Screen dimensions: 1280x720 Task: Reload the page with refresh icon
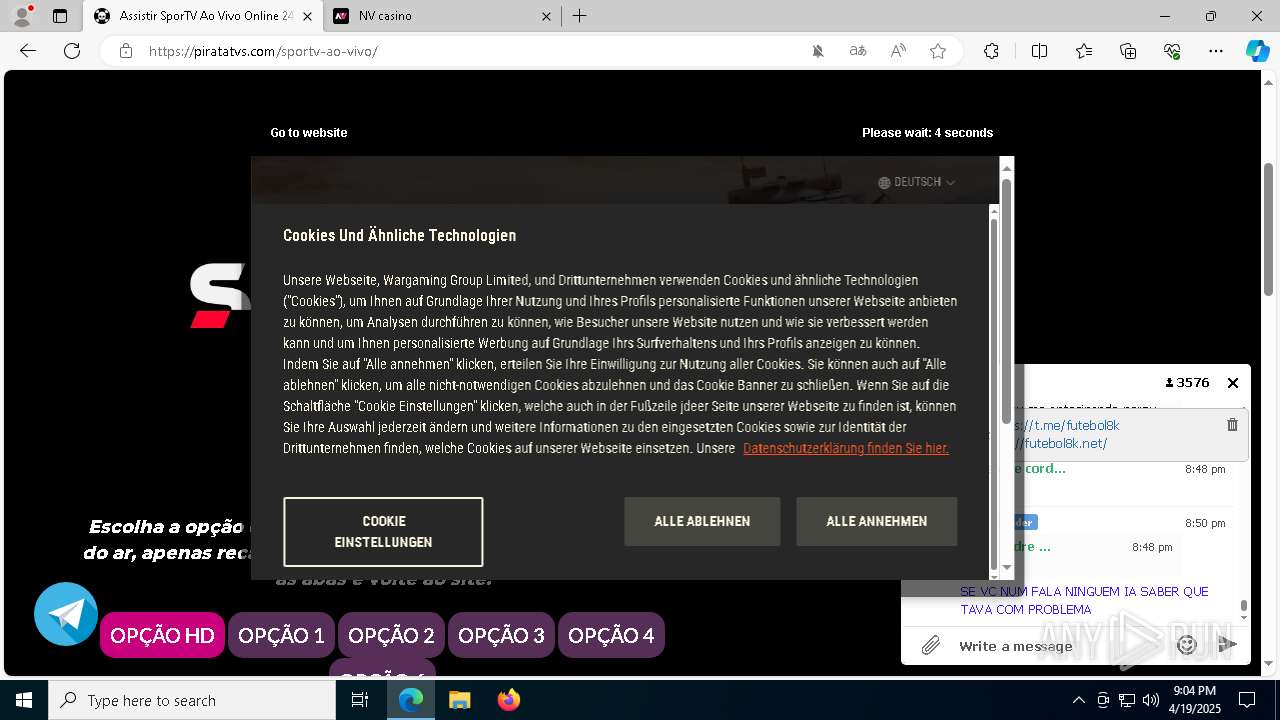click(72, 51)
